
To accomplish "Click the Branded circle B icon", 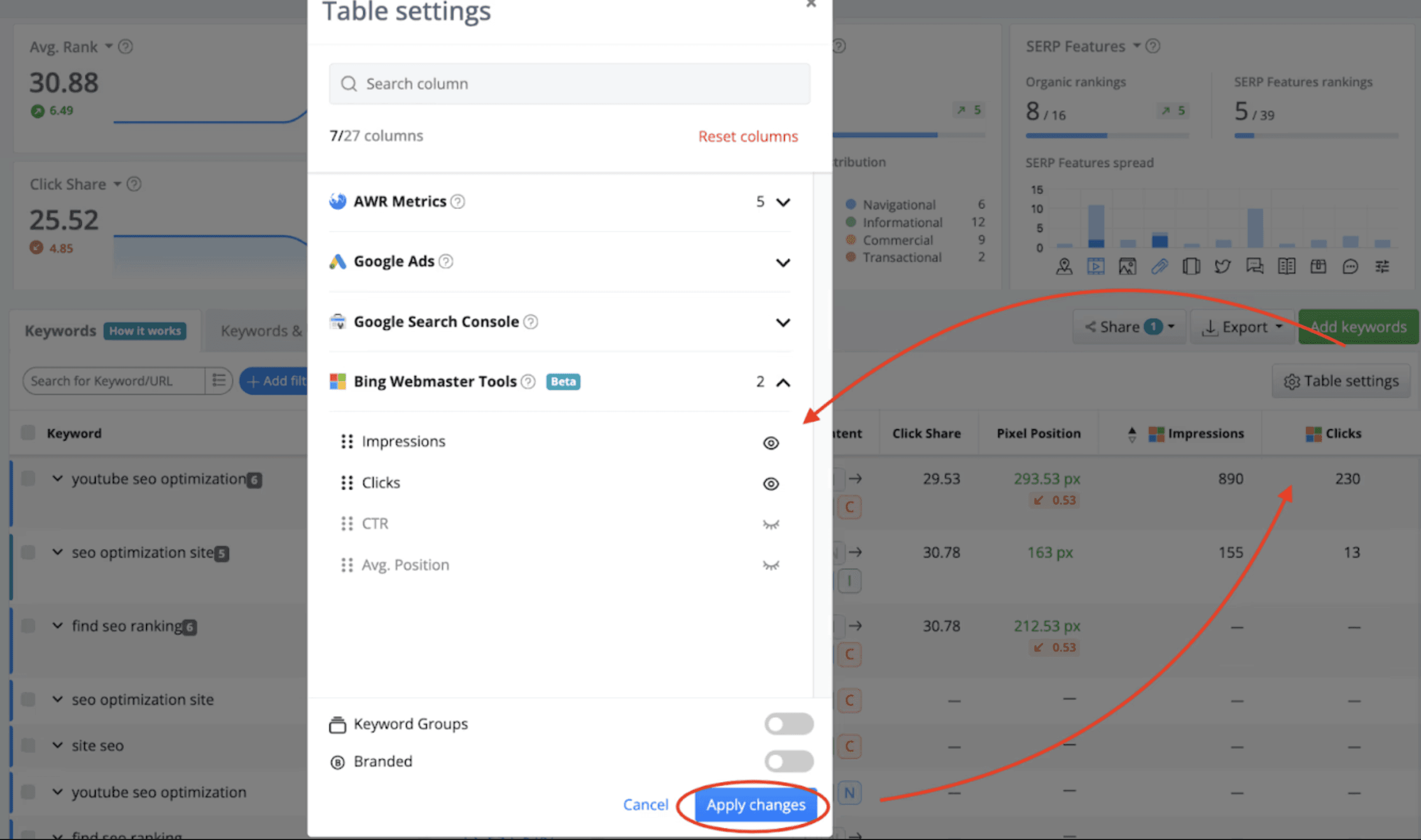I will [x=338, y=762].
